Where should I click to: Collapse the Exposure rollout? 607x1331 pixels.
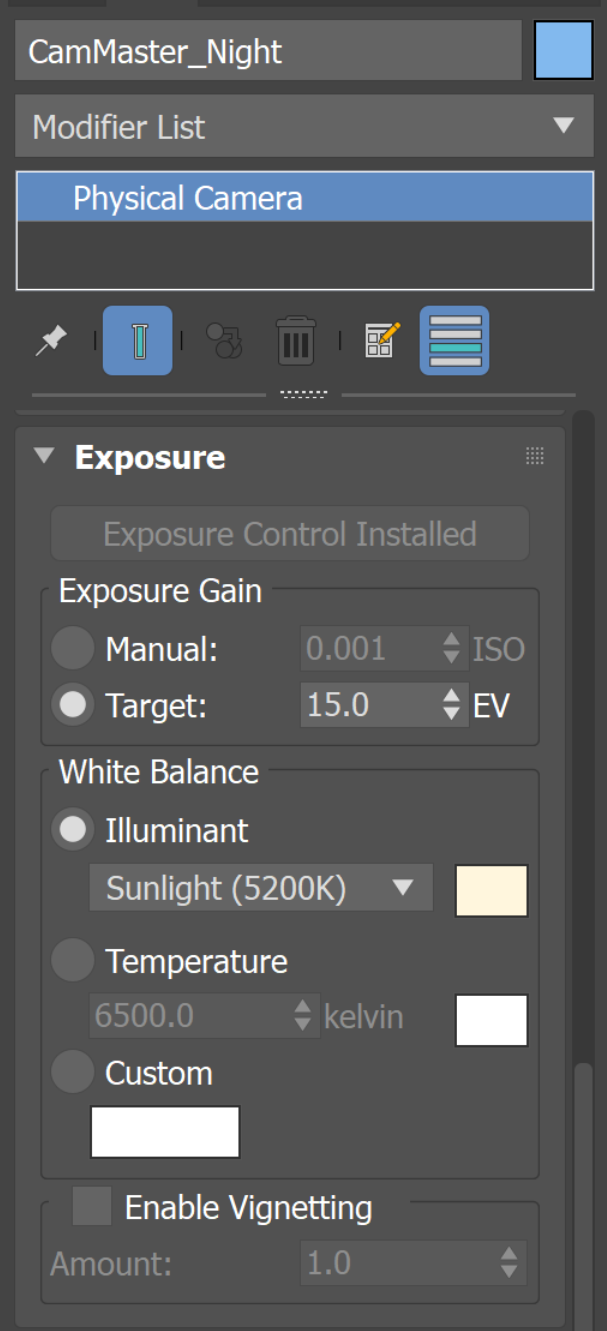tap(44, 457)
